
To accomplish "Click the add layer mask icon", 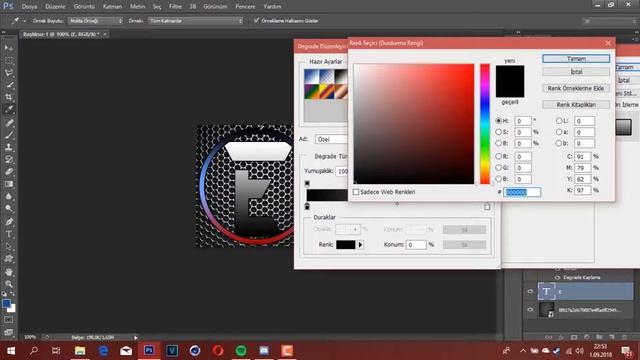I will pos(574,337).
